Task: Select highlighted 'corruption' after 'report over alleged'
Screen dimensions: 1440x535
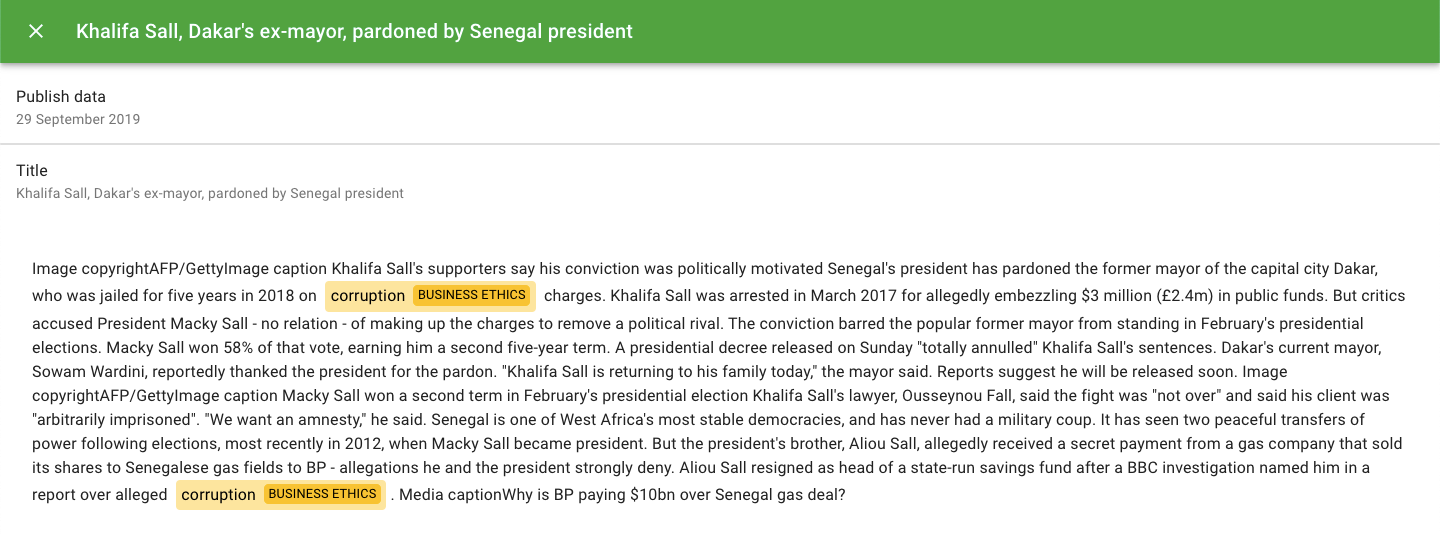Action: click(219, 494)
